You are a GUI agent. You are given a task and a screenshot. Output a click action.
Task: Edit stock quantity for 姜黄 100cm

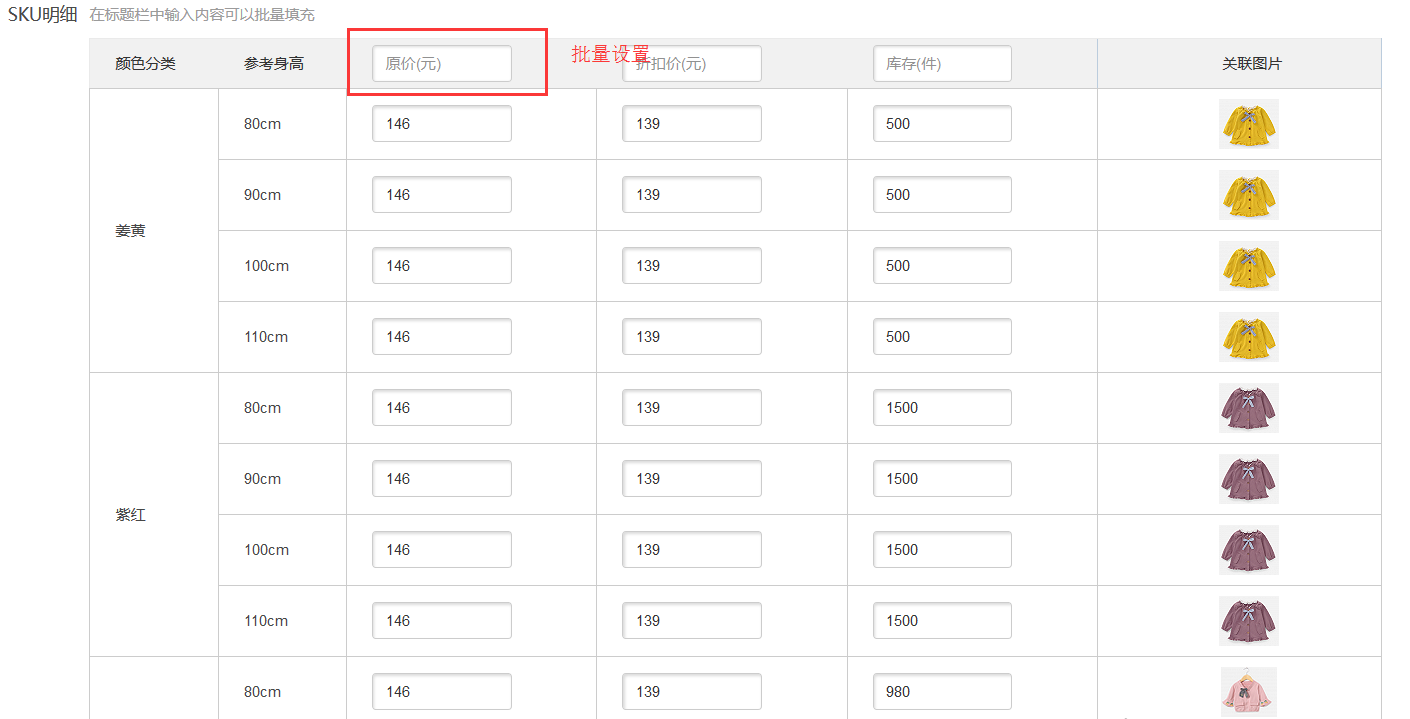tap(941, 266)
